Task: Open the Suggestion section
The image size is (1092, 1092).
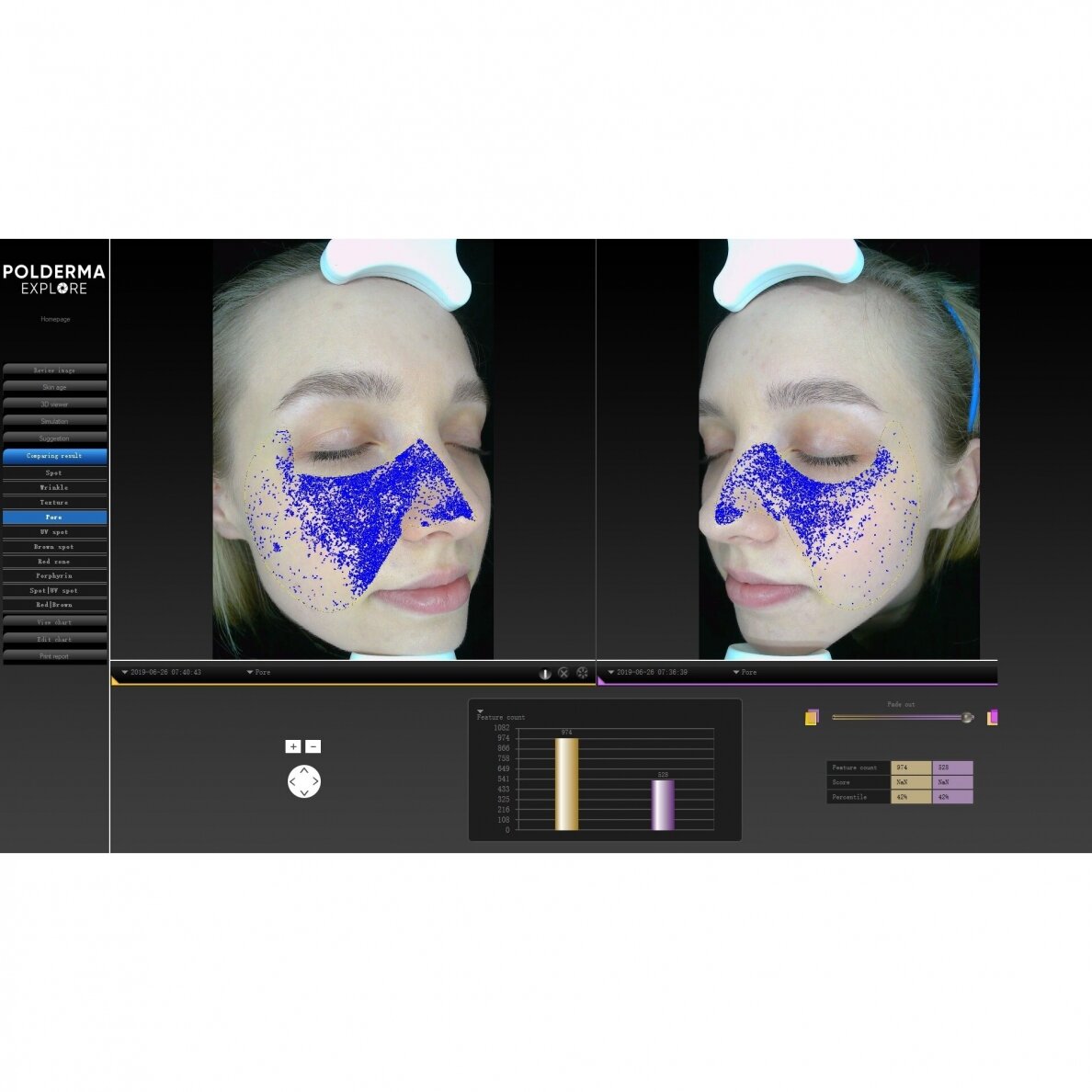Action: point(54,438)
